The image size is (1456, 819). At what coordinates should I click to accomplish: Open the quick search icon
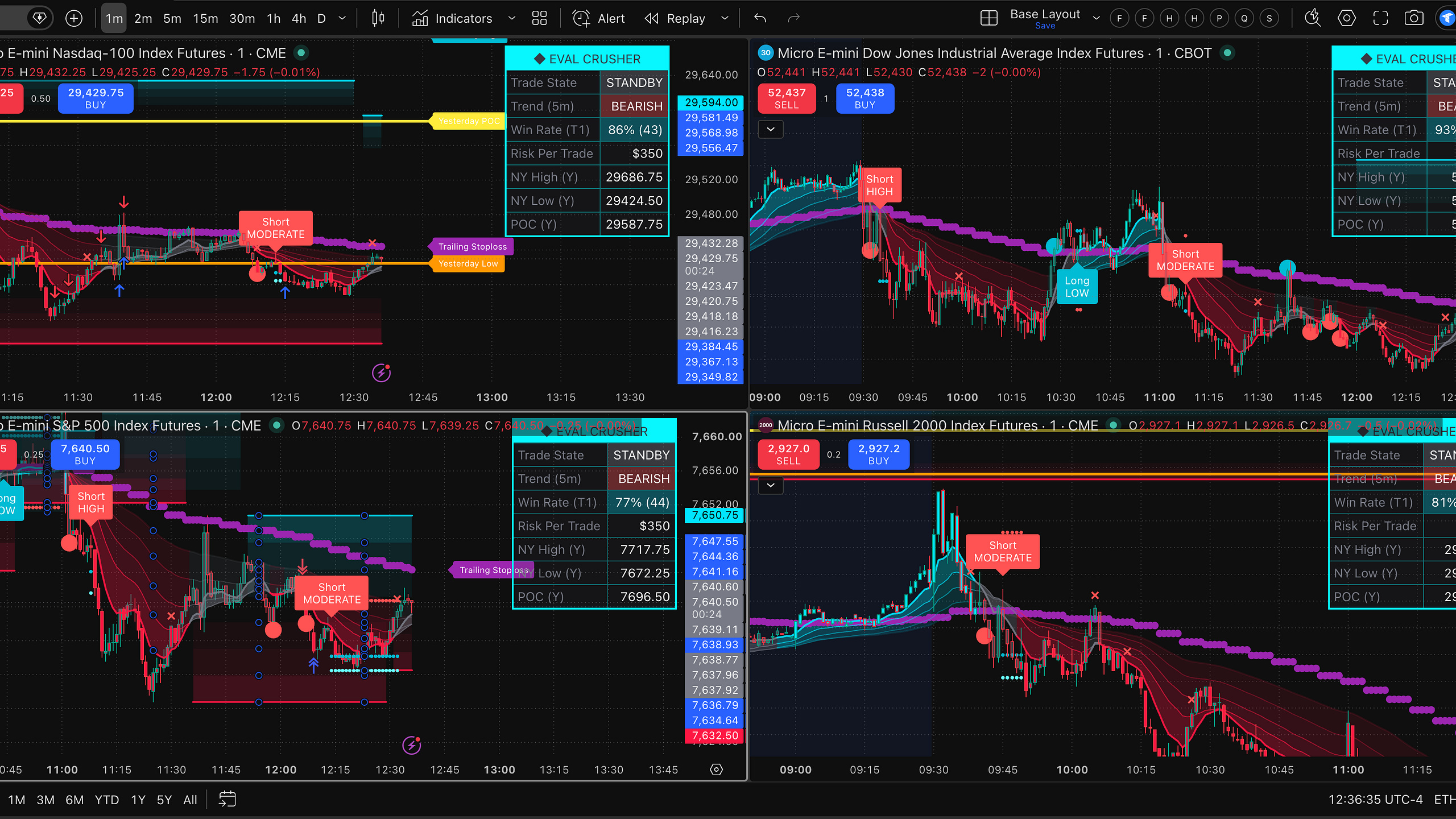pos(1313,18)
